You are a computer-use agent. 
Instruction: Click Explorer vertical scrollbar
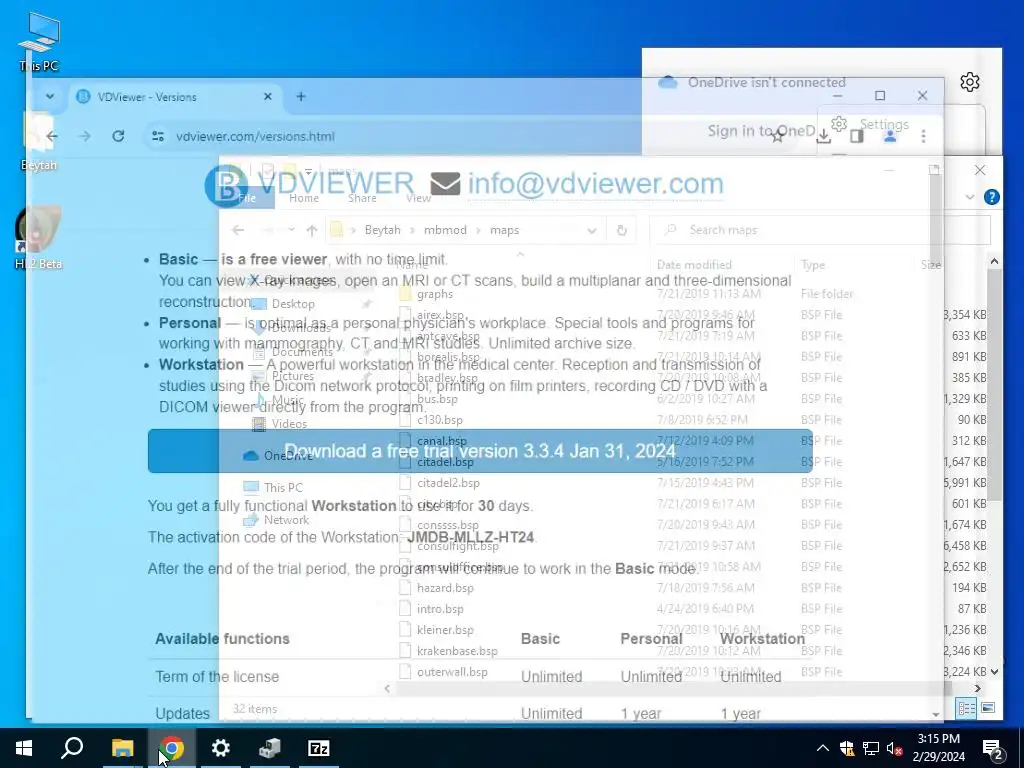coord(994,385)
